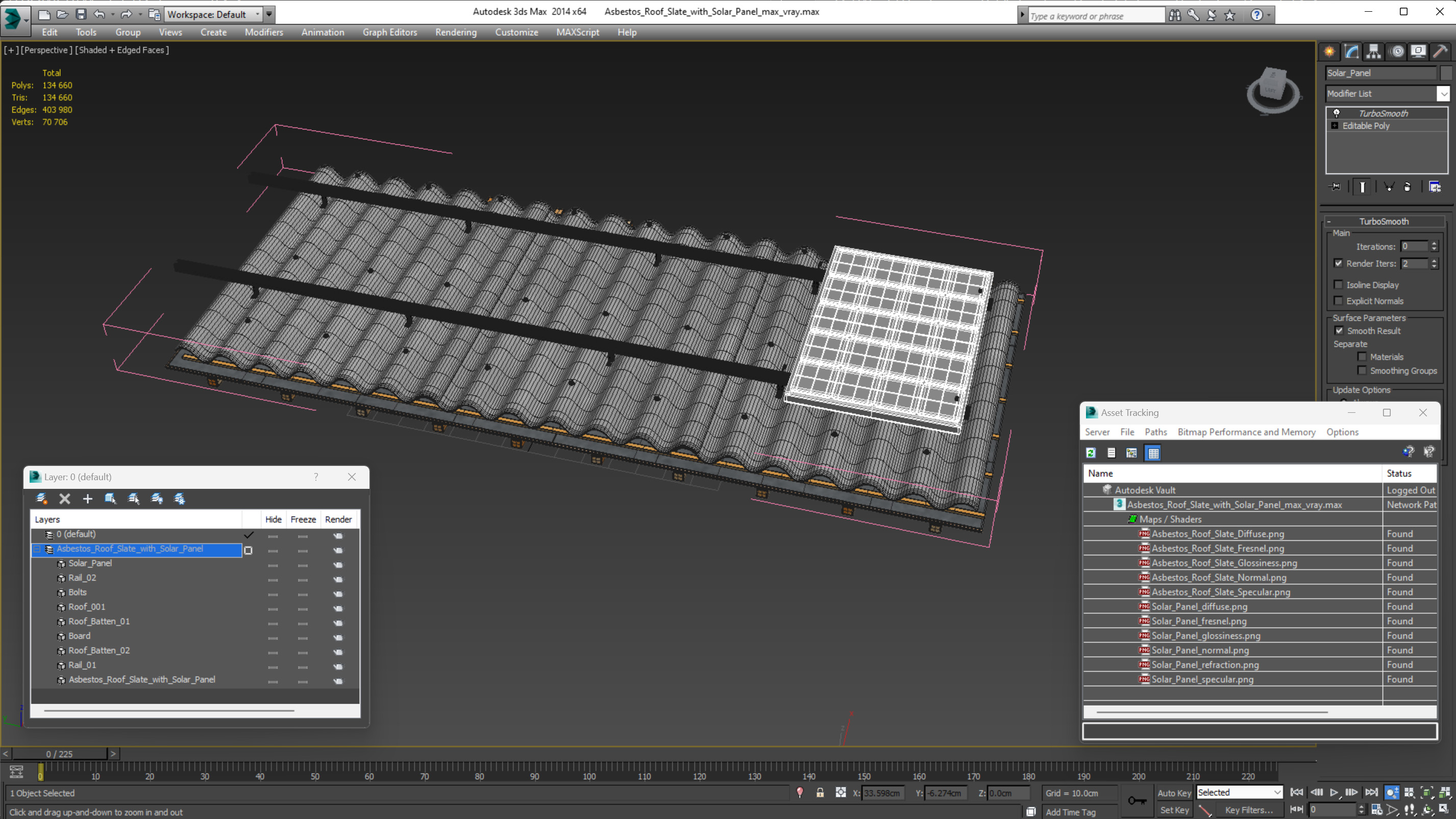Click the time slider showing 0 / 225
Image resolution: width=1456 pixels, height=819 pixels.
coord(59,754)
